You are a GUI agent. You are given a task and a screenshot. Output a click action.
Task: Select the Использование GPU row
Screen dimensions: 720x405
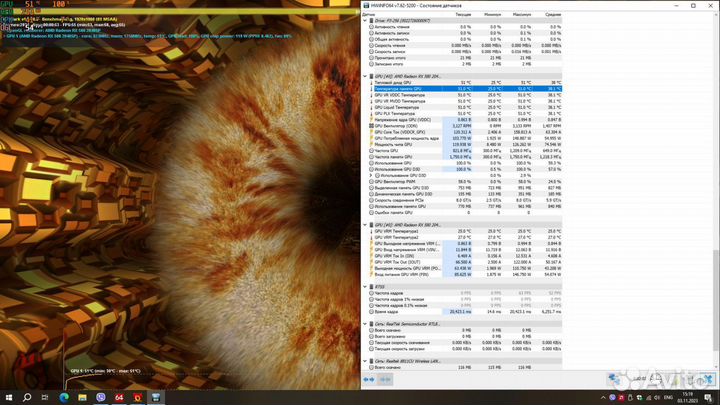(465, 163)
